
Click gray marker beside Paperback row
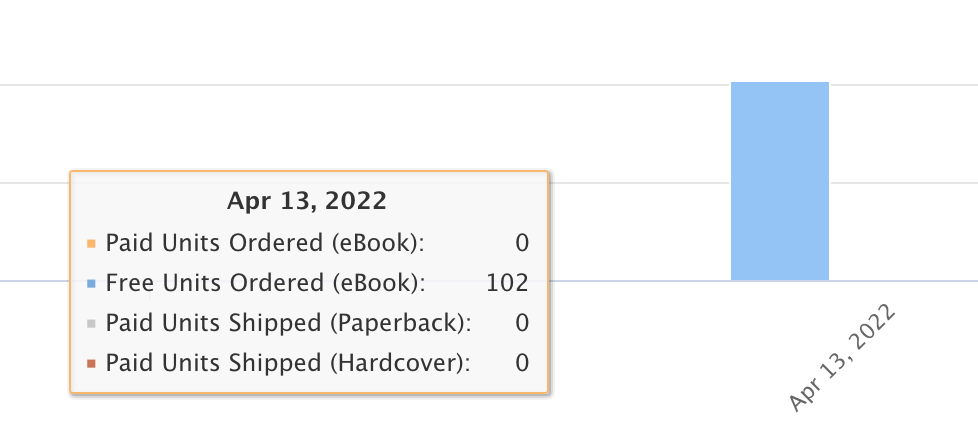(92, 324)
